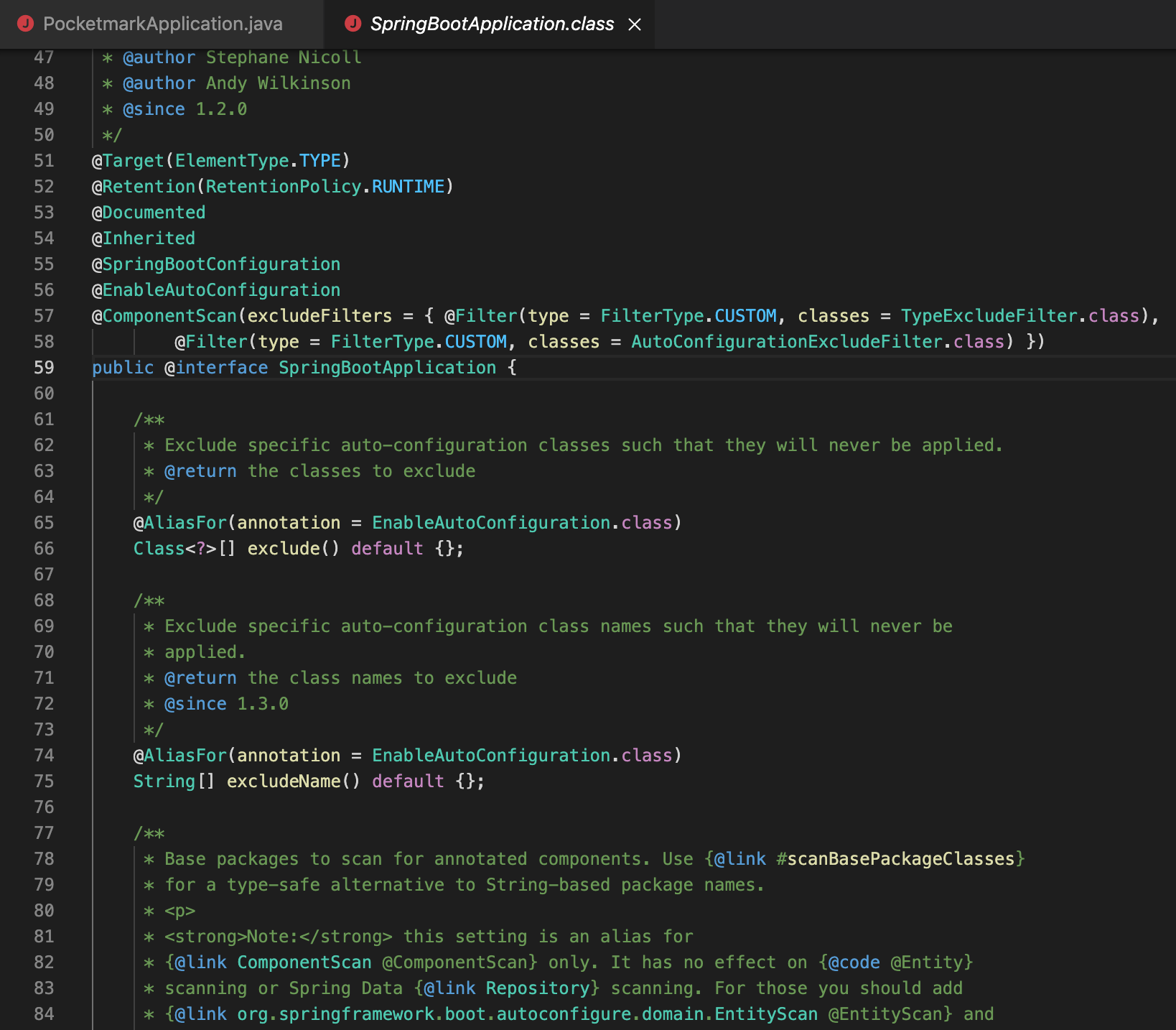Click the author name Andy Wilkinson
1176x1030 pixels.
pyautogui.click(x=279, y=83)
